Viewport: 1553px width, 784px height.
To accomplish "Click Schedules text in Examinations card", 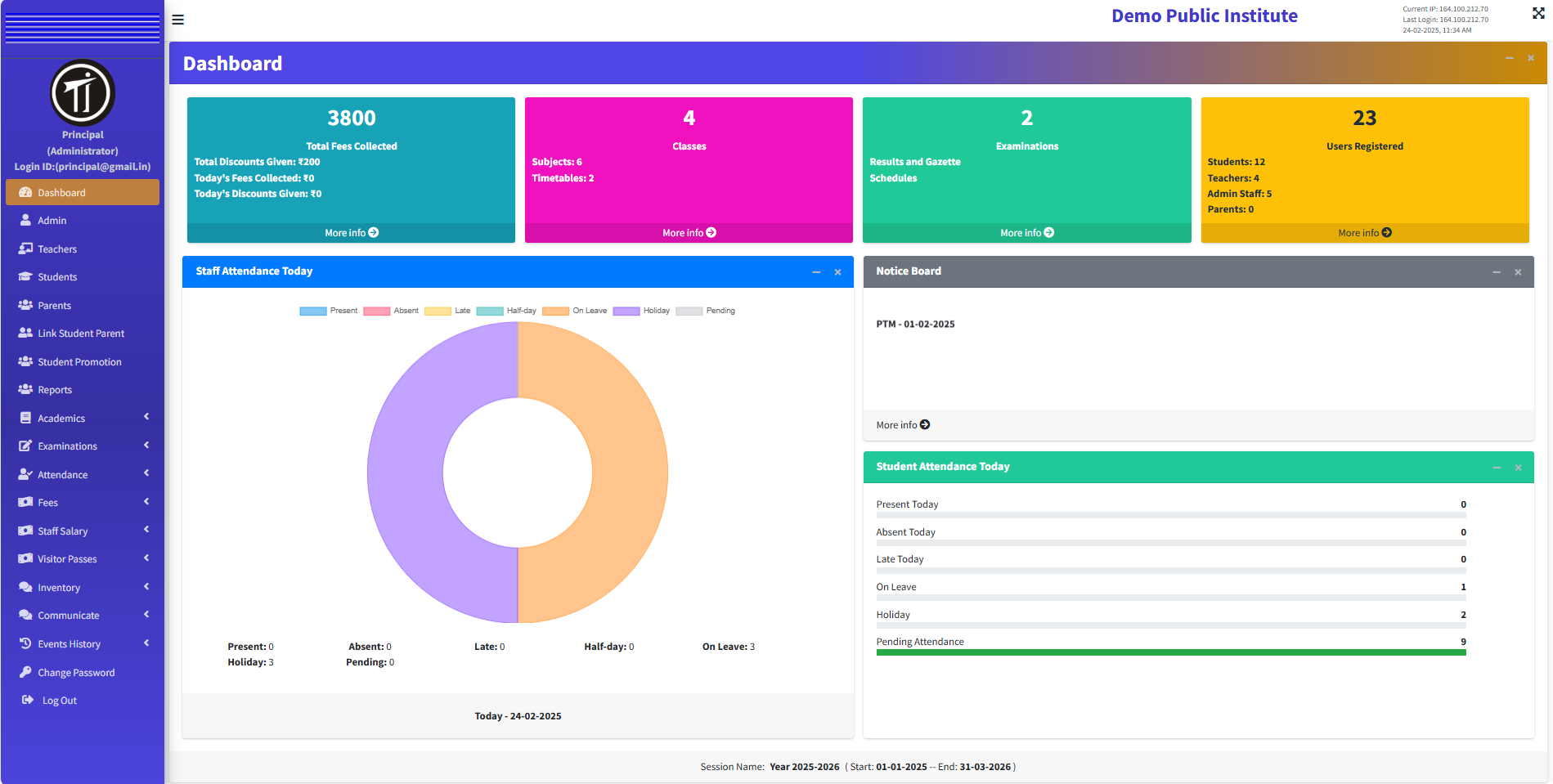I will click(x=893, y=178).
